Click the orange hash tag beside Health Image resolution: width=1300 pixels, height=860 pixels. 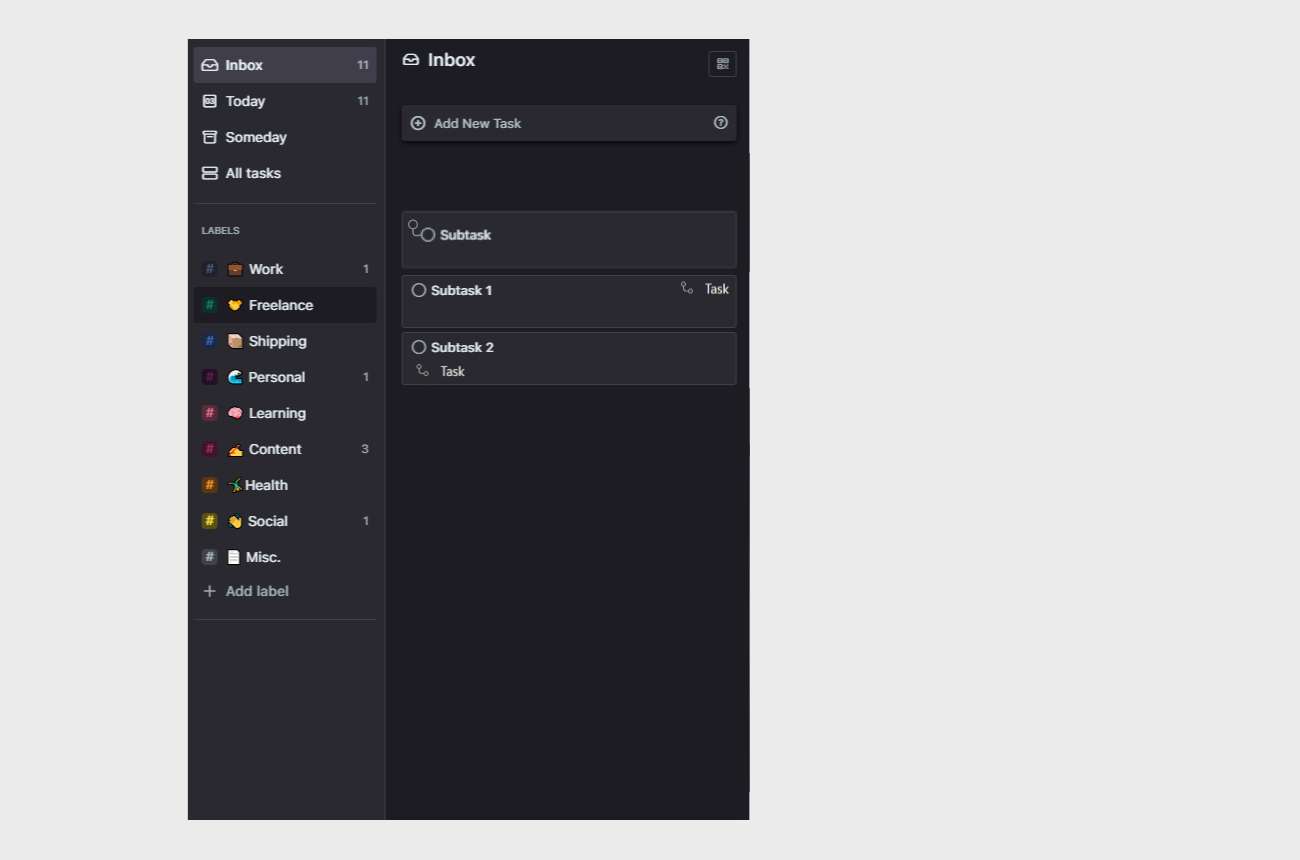click(x=209, y=485)
